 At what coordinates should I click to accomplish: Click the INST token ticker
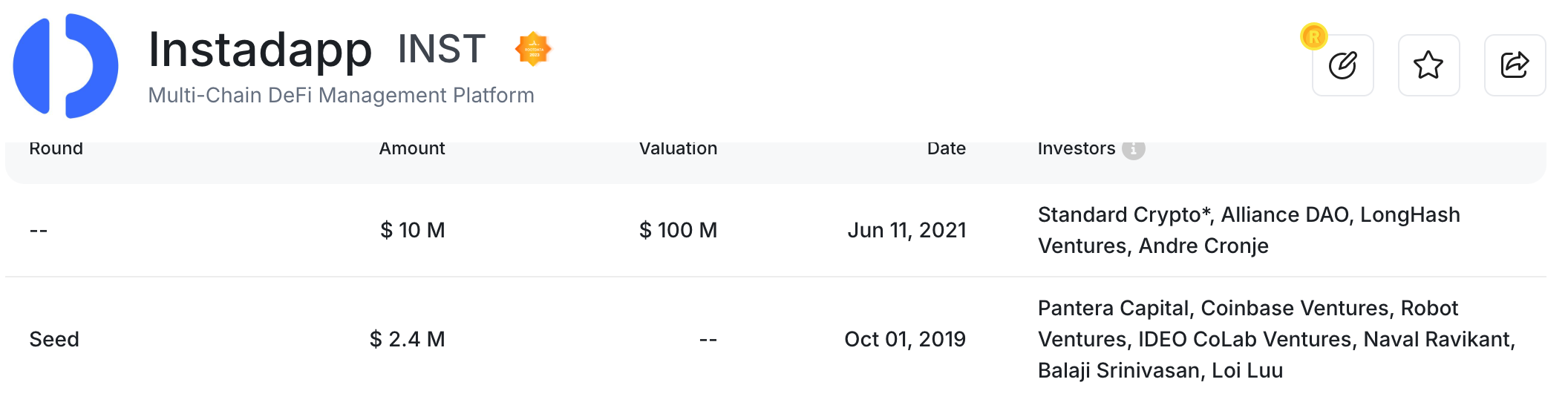(442, 50)
